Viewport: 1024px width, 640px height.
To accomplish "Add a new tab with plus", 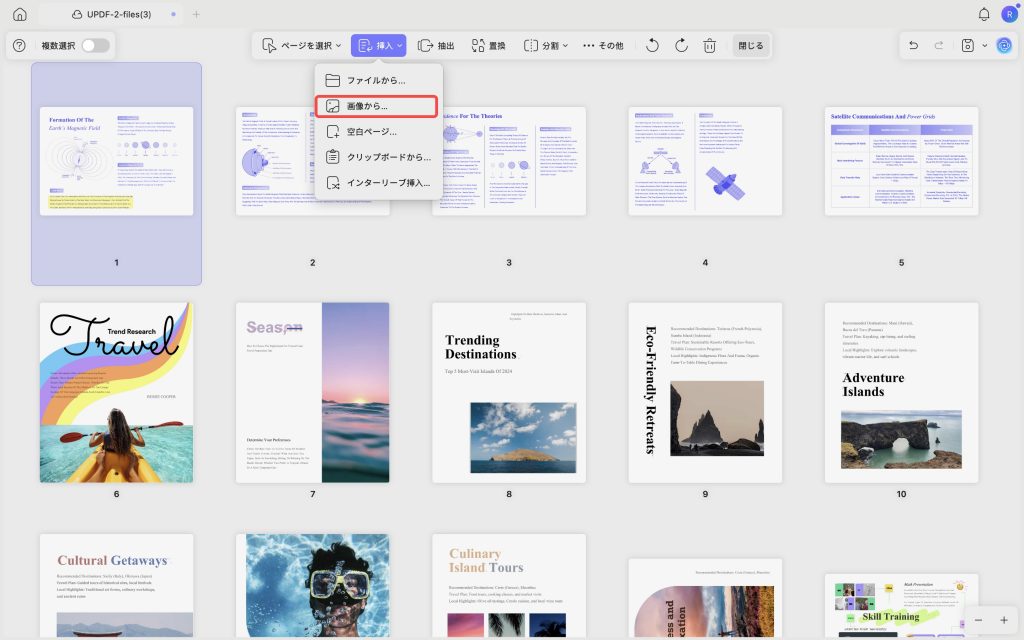I will pyautogui.click(x=196, y=14).
